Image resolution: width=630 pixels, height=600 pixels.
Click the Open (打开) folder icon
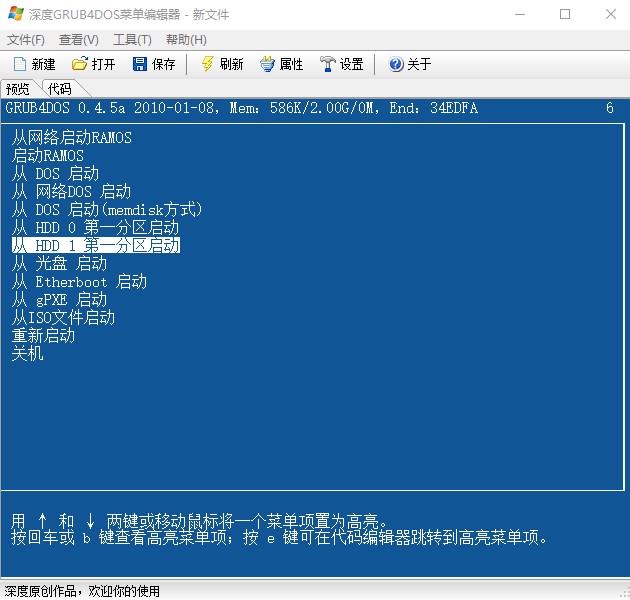[x=80, y=64]
